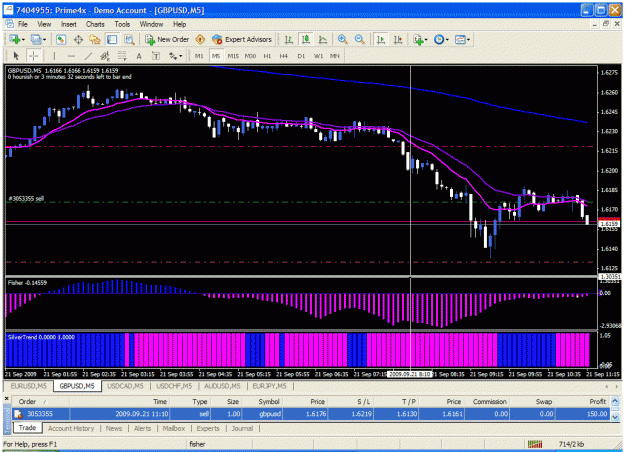Screen dimensions: 625x452
Task: Select the M5 timeframe button
Action: coord(216,56)
